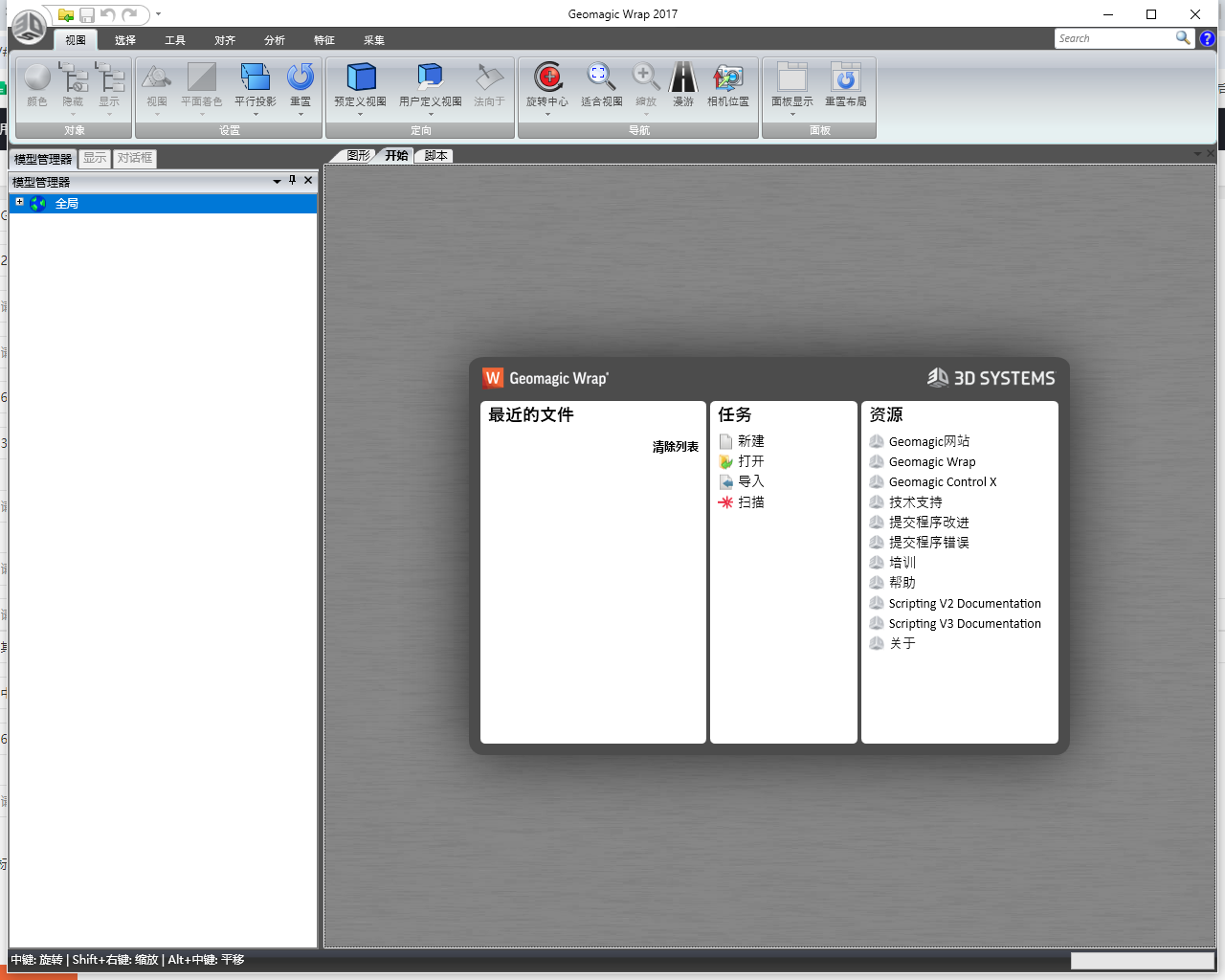
Task: Click the 缩放 zoom magnifier icon
Action: (646, 77)
